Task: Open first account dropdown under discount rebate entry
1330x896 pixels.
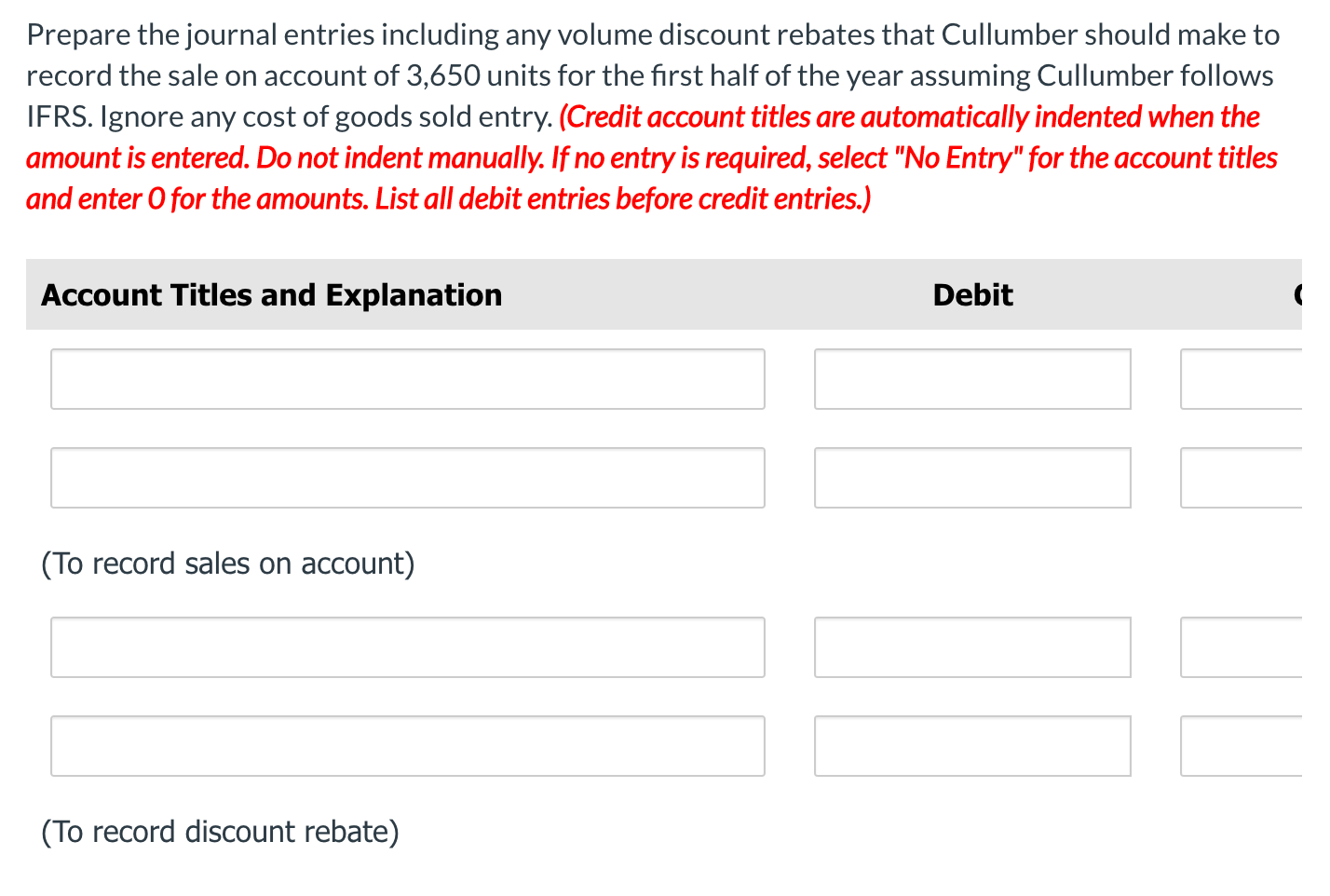Action: click(407, 647)
